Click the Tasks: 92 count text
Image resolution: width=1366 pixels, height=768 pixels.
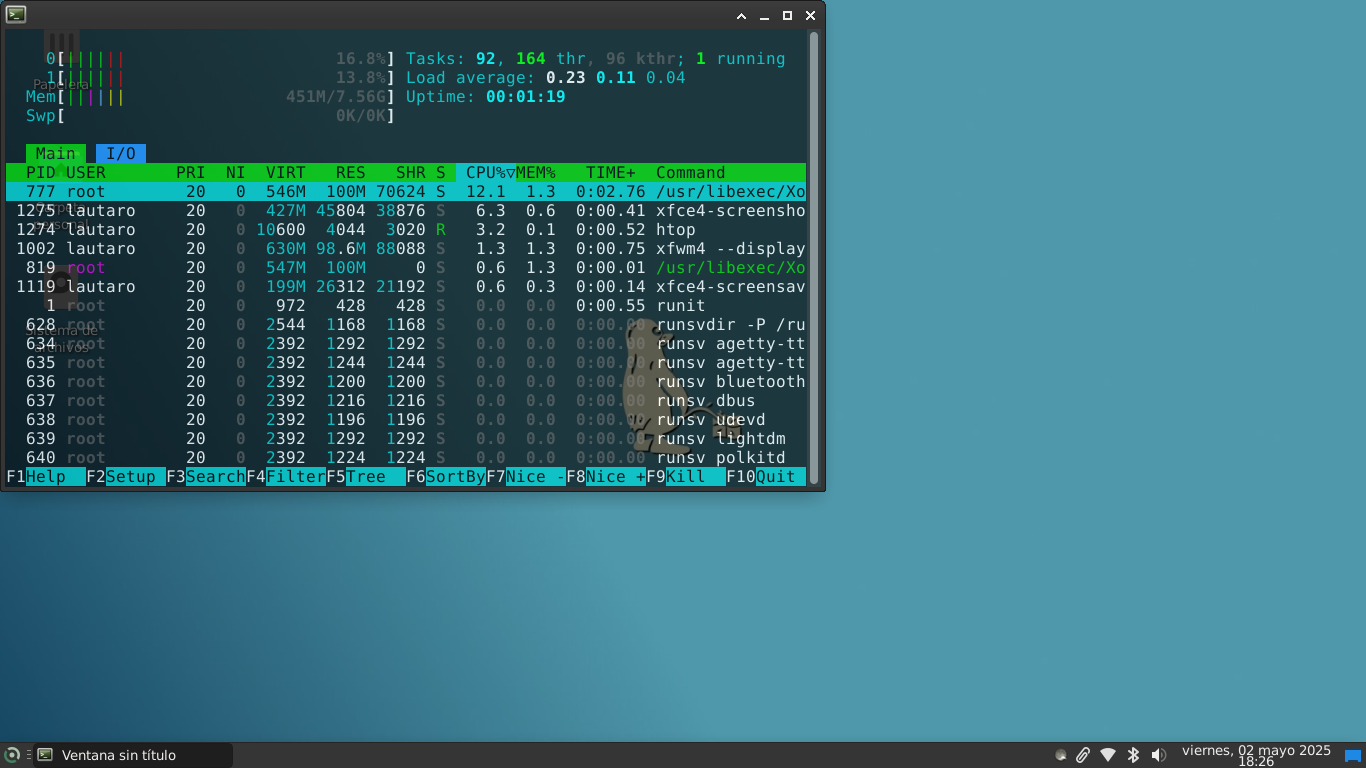(x=451, y=59)
